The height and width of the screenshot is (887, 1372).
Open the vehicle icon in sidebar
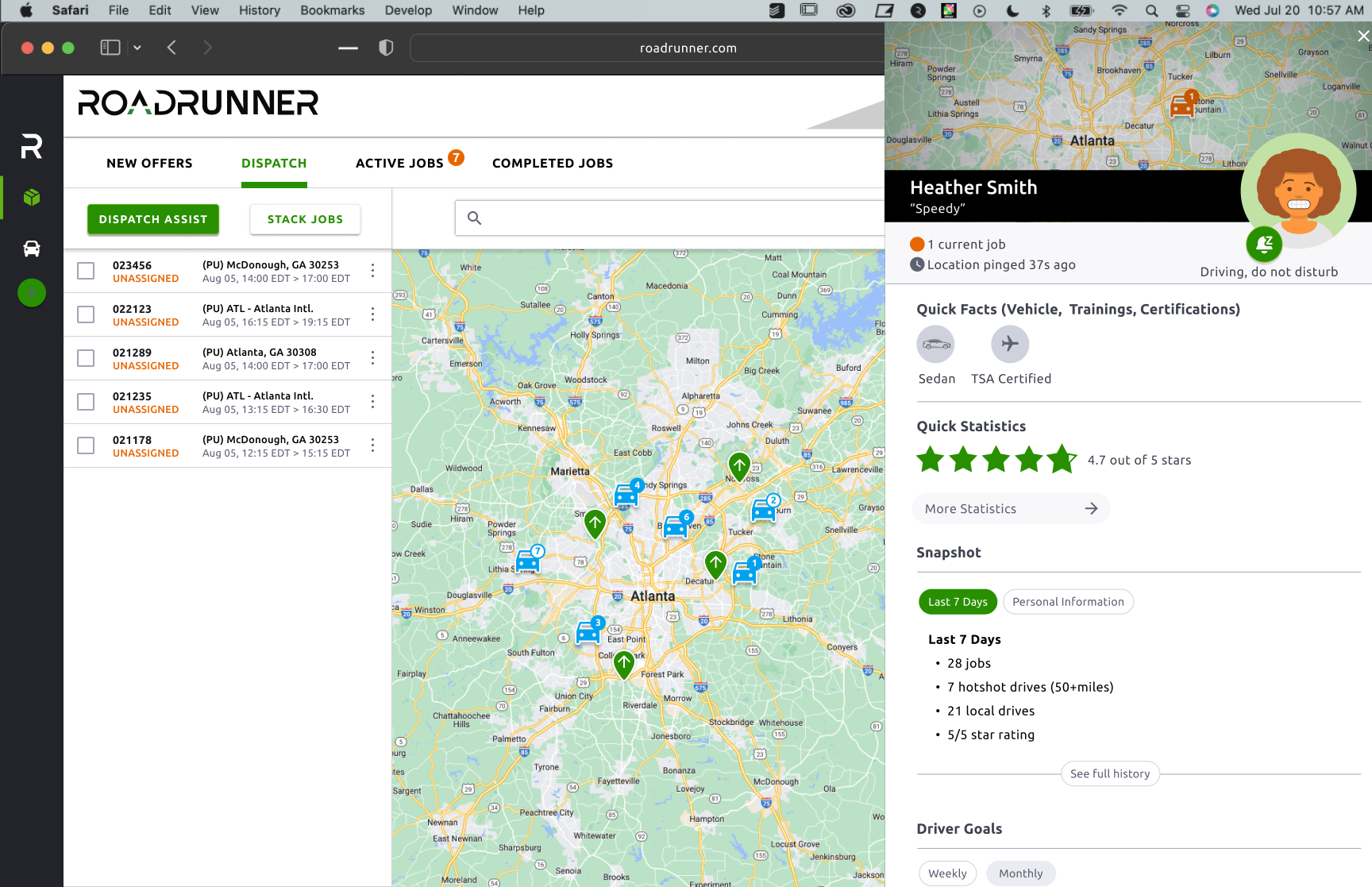[x=32, y=249]
